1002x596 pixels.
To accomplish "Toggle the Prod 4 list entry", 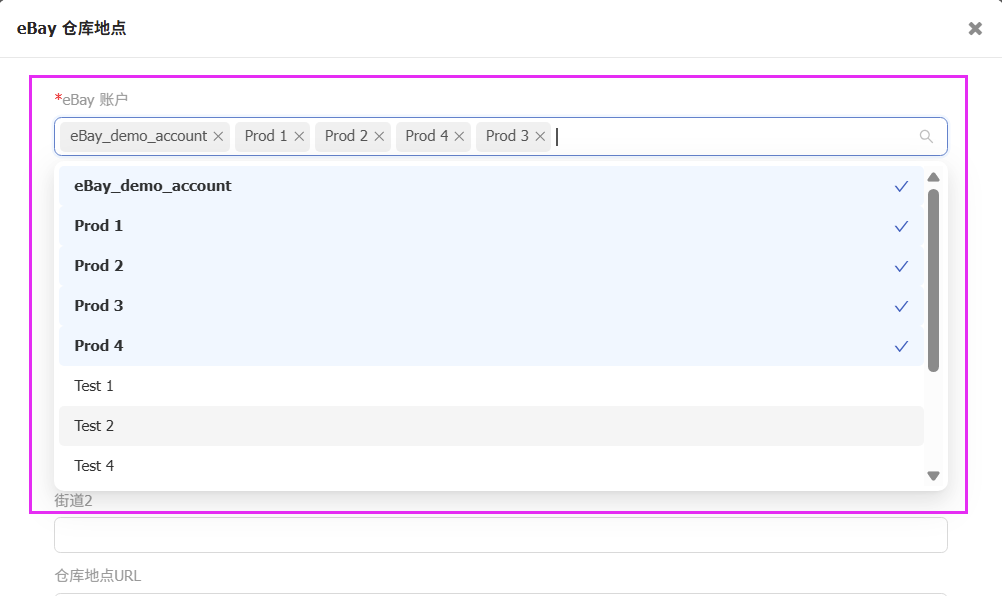I will 490,346.
